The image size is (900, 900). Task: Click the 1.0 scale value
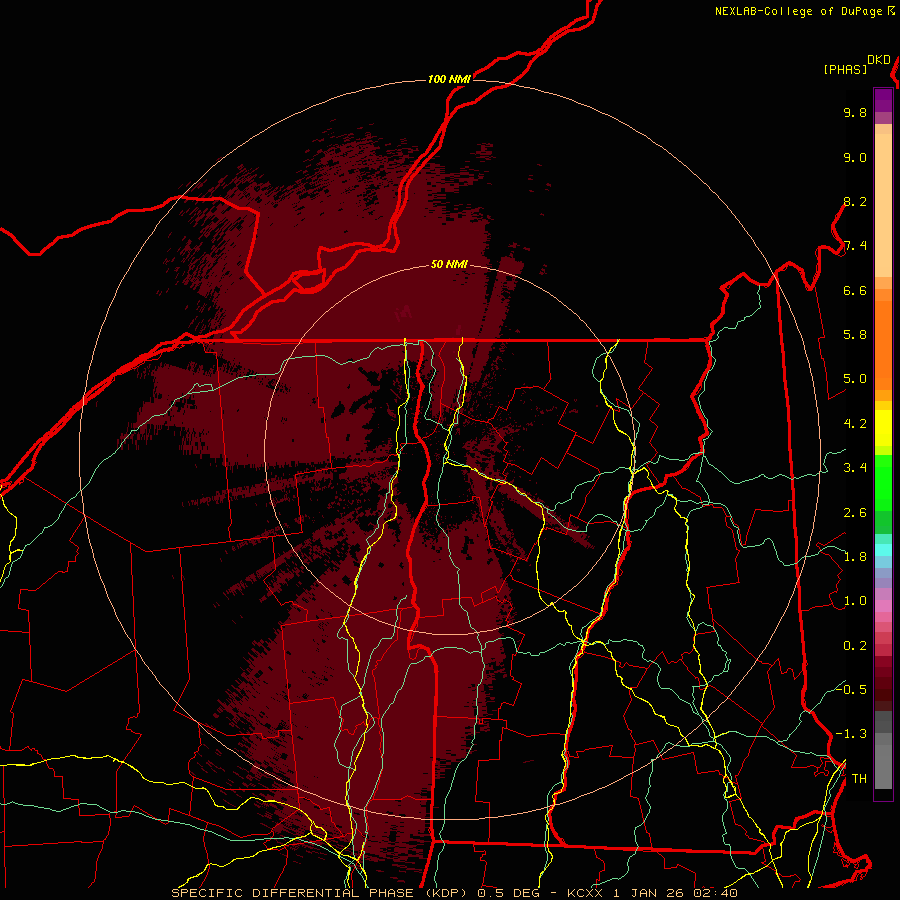pyautogui.click(x=855, y=601)
